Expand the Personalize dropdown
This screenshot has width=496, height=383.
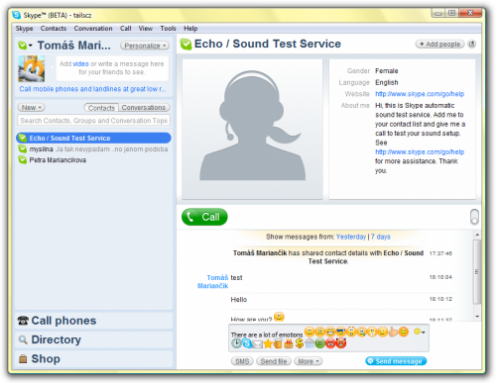[x=145, y=46]
